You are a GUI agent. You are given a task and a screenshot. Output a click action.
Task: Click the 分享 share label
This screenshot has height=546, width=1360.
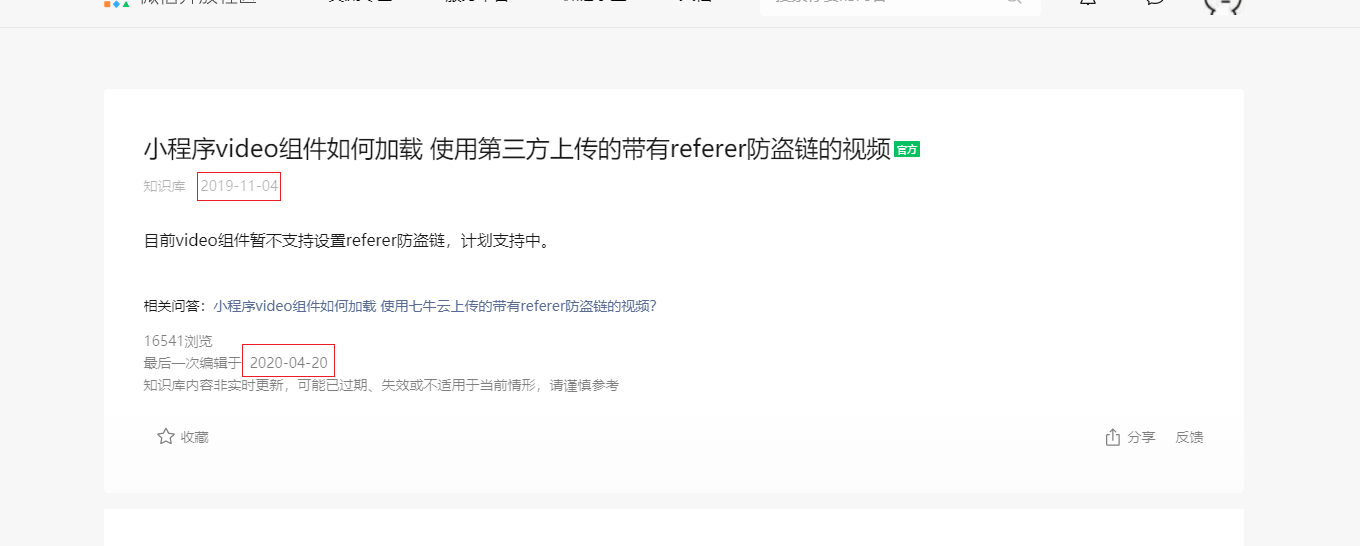pos(1141,437)
